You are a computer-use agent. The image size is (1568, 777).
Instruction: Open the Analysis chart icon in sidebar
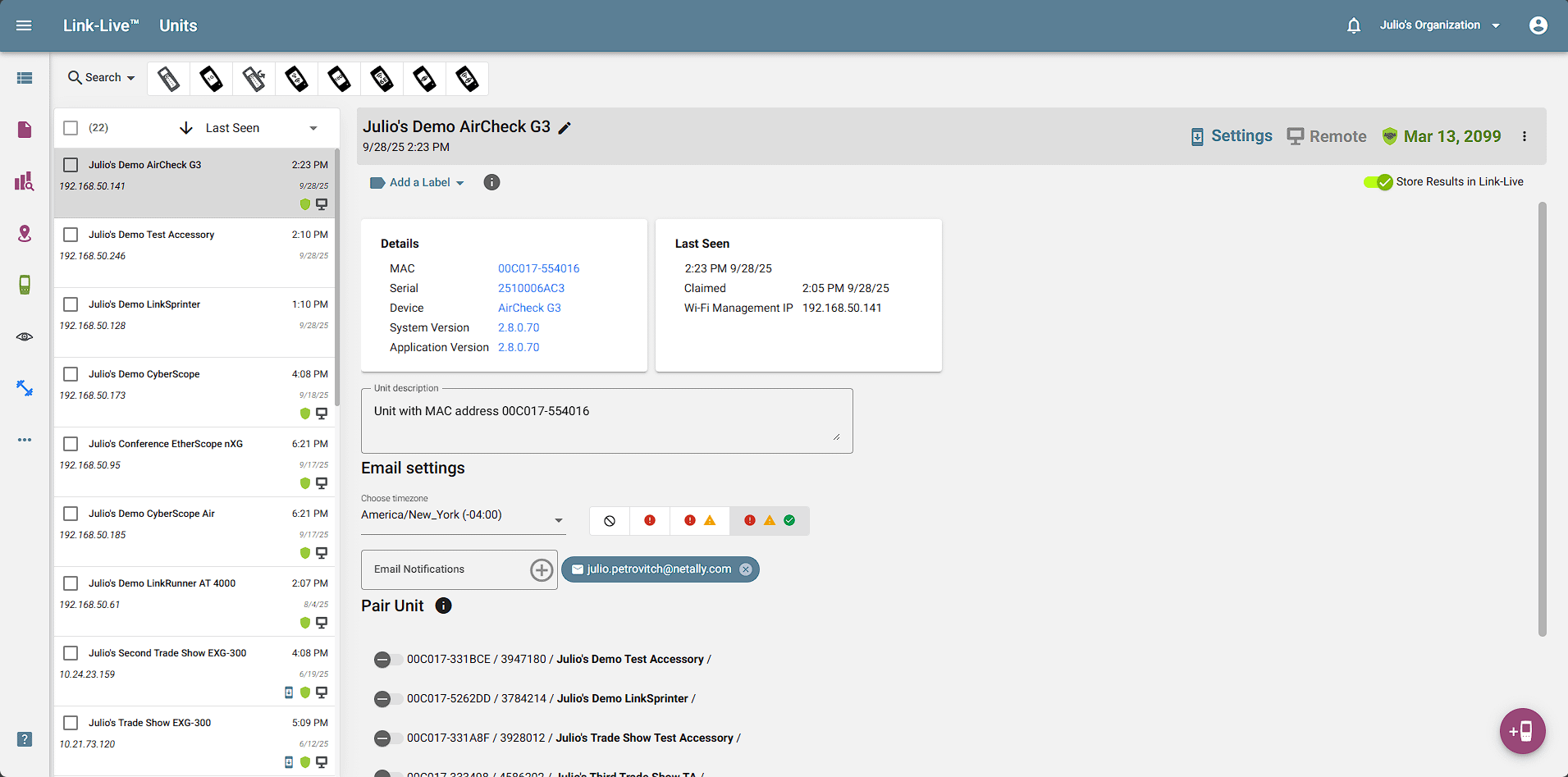pyautogui.click(x=25, y=181)
